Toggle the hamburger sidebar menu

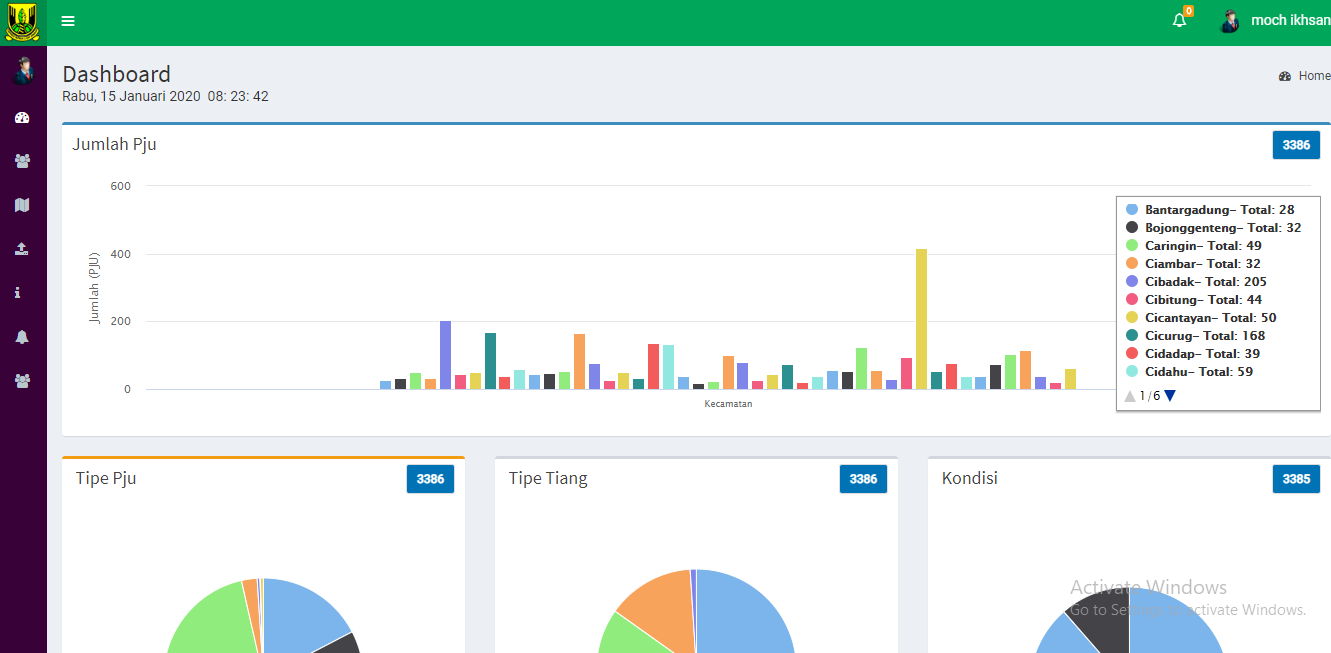click(67, 21)
